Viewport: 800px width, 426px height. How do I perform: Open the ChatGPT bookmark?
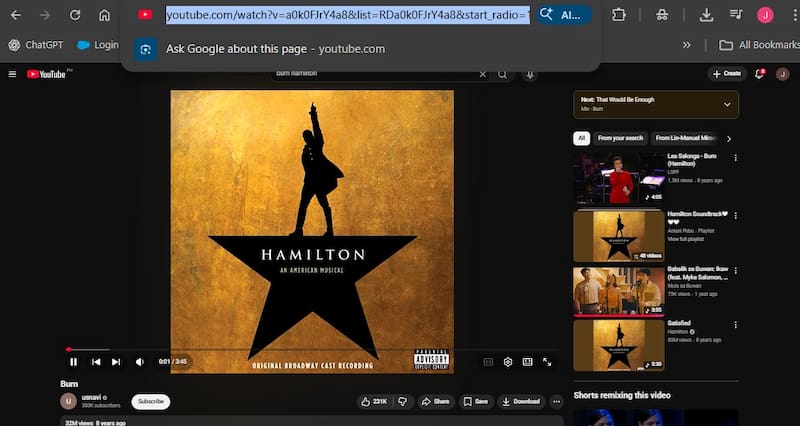point(36,45)
